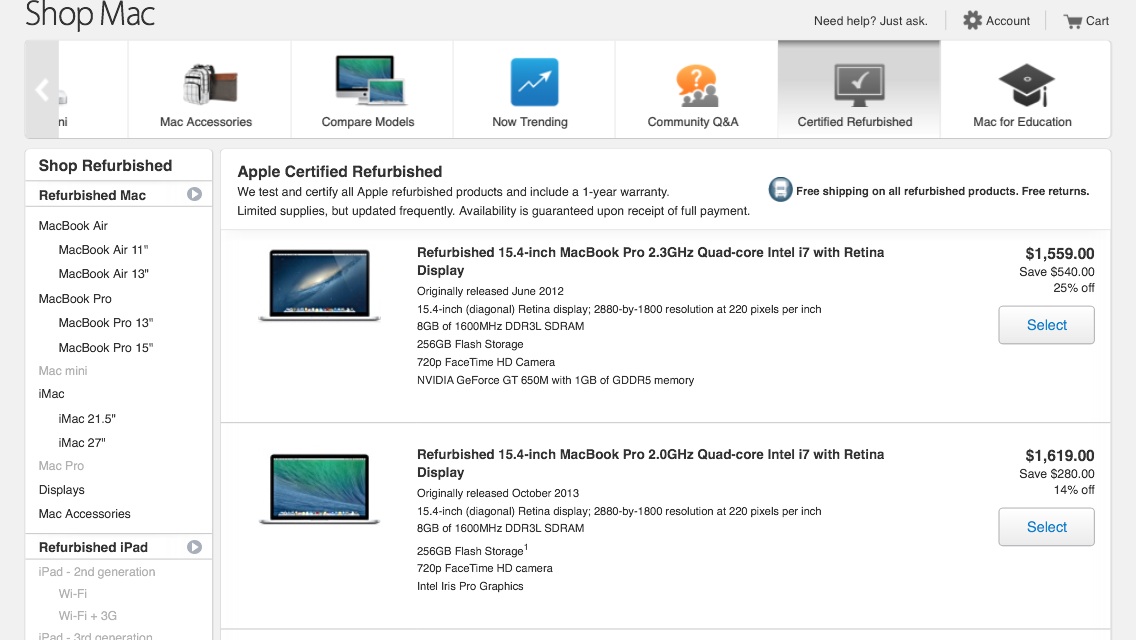Screen dimensions: 1136x640
Task: Click the Wi-Fi sidebar entry
Action: coord(72,593)
